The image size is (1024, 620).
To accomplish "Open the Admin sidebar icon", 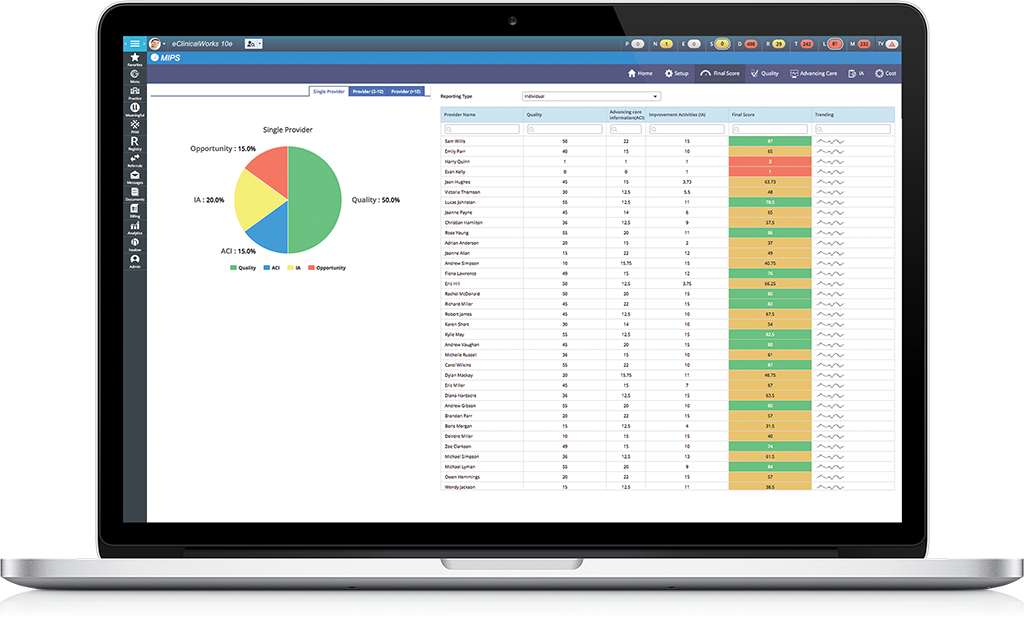I will pos(134,260).
